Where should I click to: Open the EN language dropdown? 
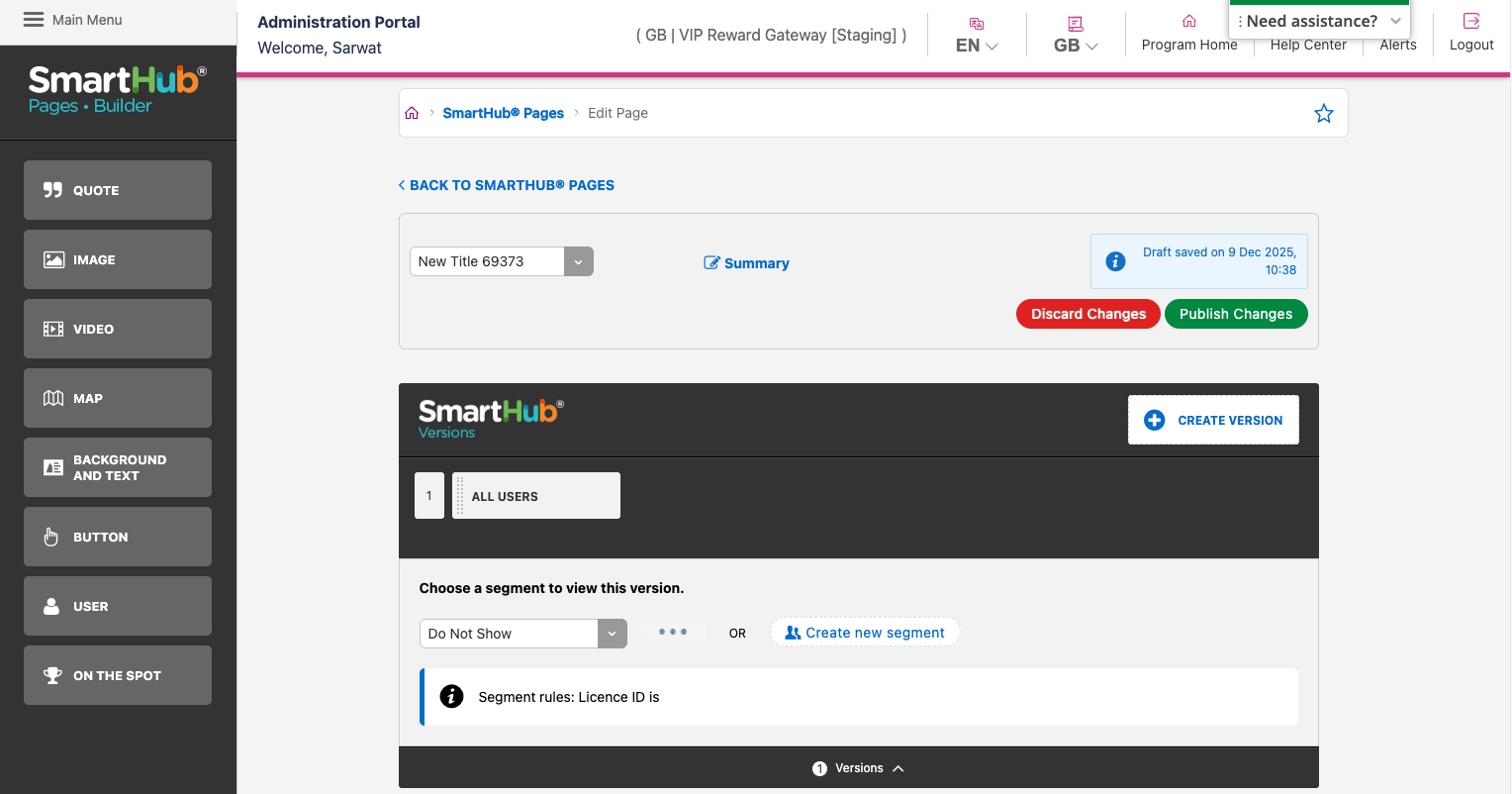click(x=976, y=45)
